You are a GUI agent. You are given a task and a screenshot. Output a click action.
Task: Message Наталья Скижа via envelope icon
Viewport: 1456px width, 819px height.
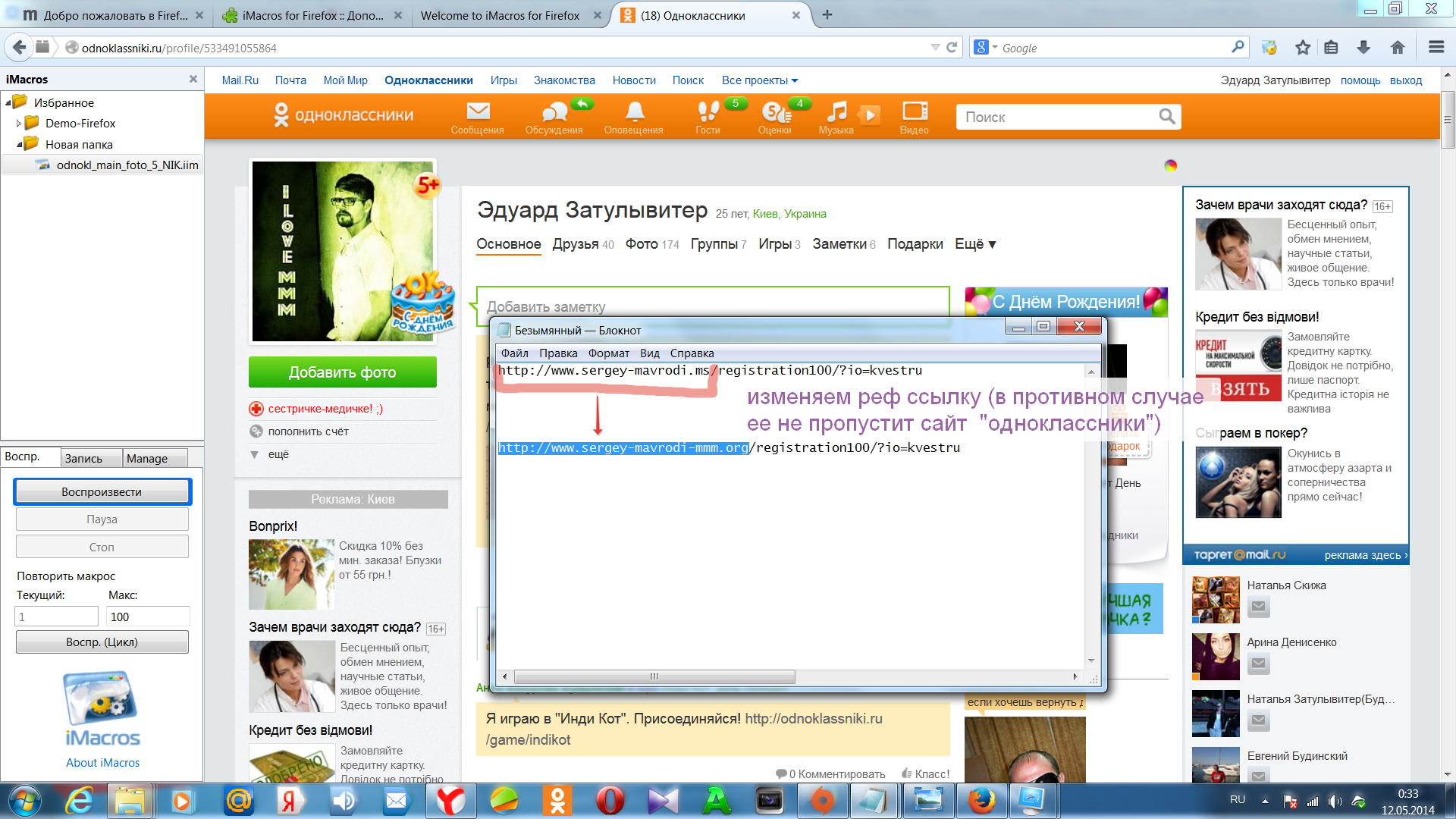[x=1259, y=607]
